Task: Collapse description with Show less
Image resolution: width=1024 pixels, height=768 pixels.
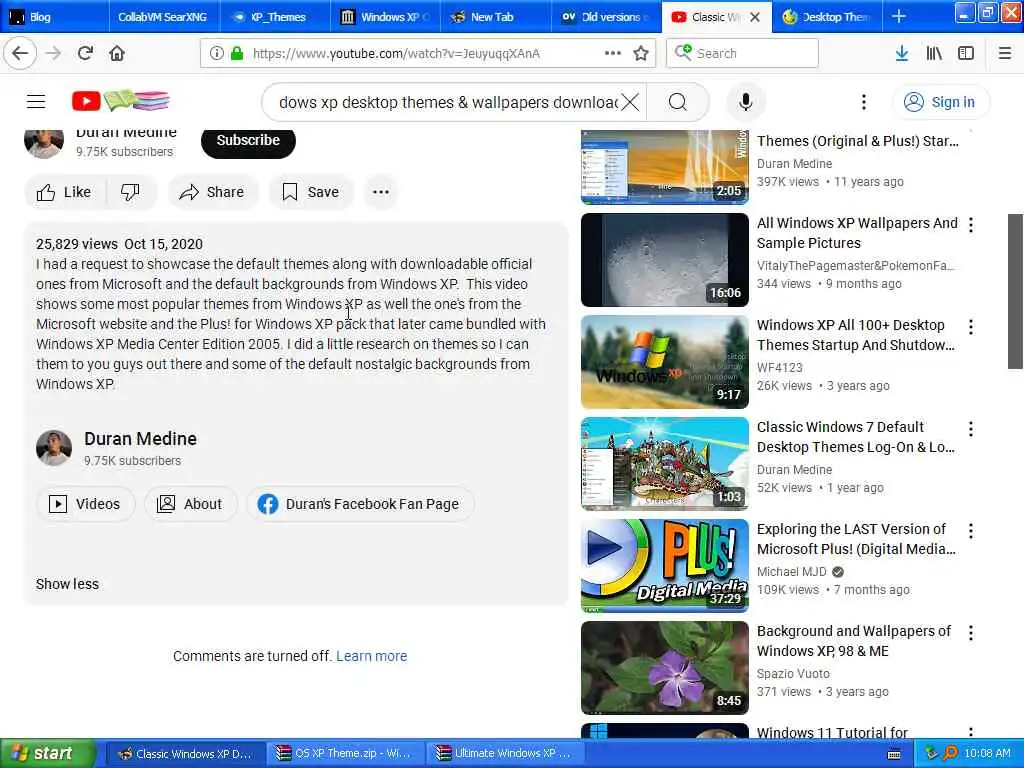Action: (x=67, y=584)
